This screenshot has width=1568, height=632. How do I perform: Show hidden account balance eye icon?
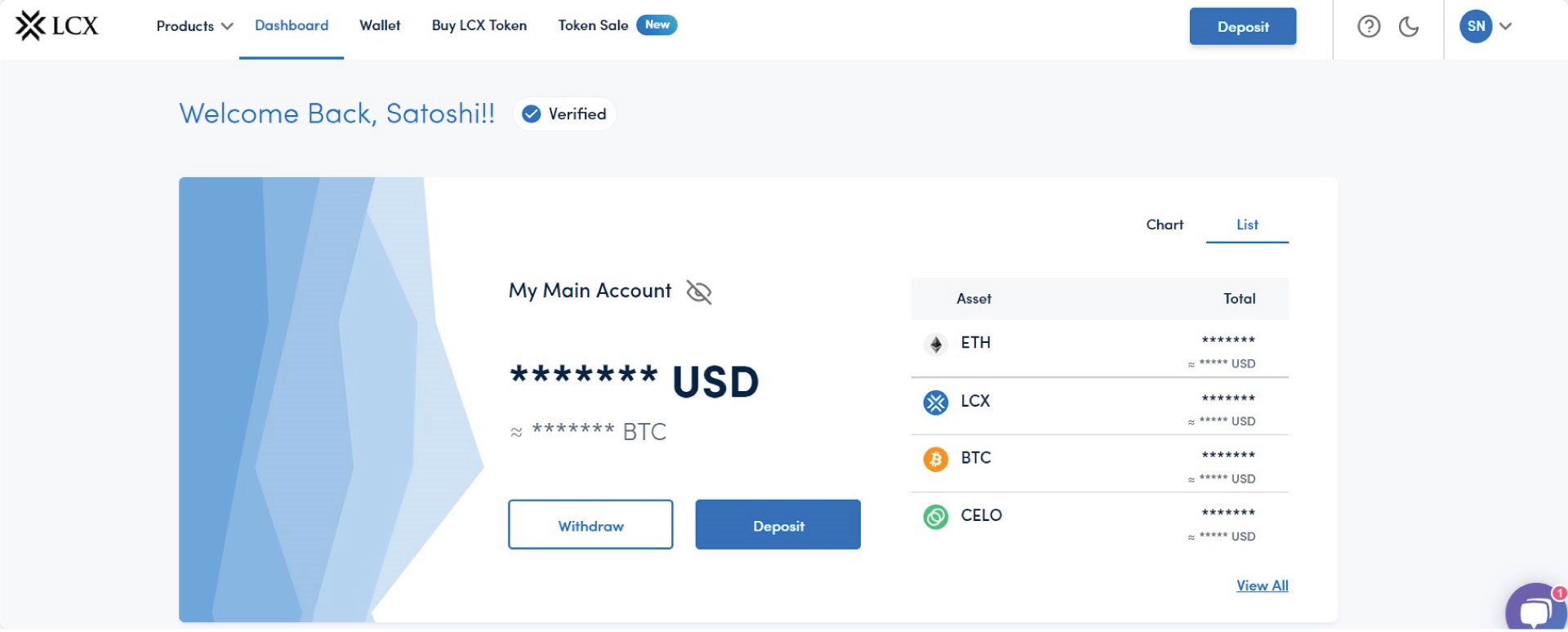click(x=699, y=292)
